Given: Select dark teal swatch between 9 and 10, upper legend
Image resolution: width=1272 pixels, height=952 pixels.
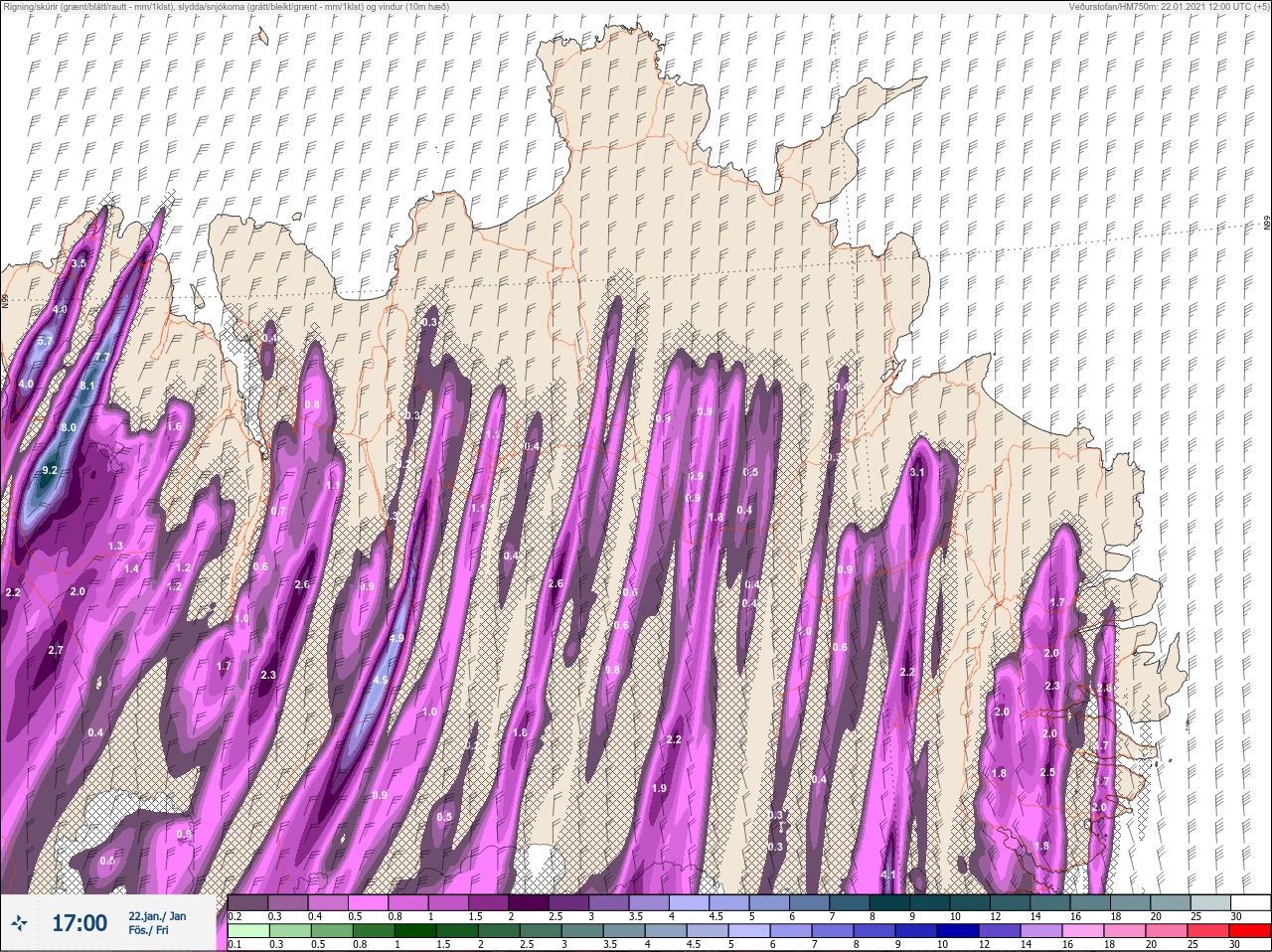Looking at the screenshot, I should (929, 902).
